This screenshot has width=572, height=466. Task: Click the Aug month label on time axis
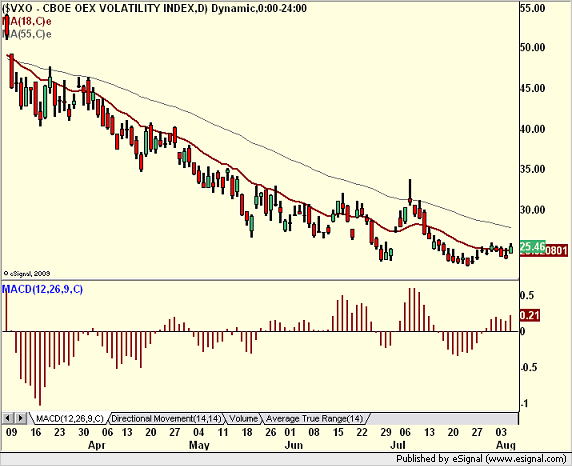pyautogui.click(x=506, y=445)
